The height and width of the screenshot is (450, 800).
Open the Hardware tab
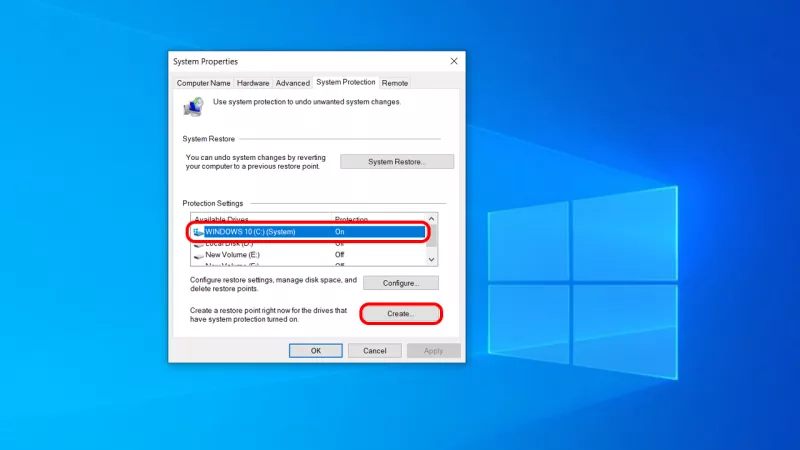coord(253,83)
